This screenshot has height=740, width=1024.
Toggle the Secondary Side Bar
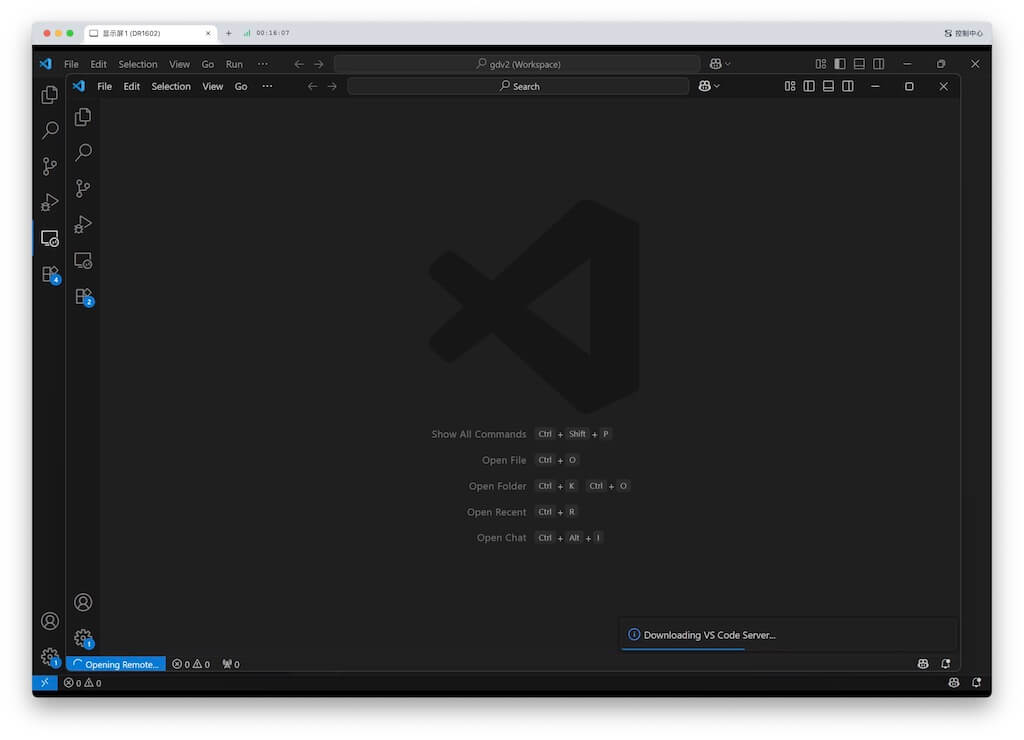pos(847,86)
